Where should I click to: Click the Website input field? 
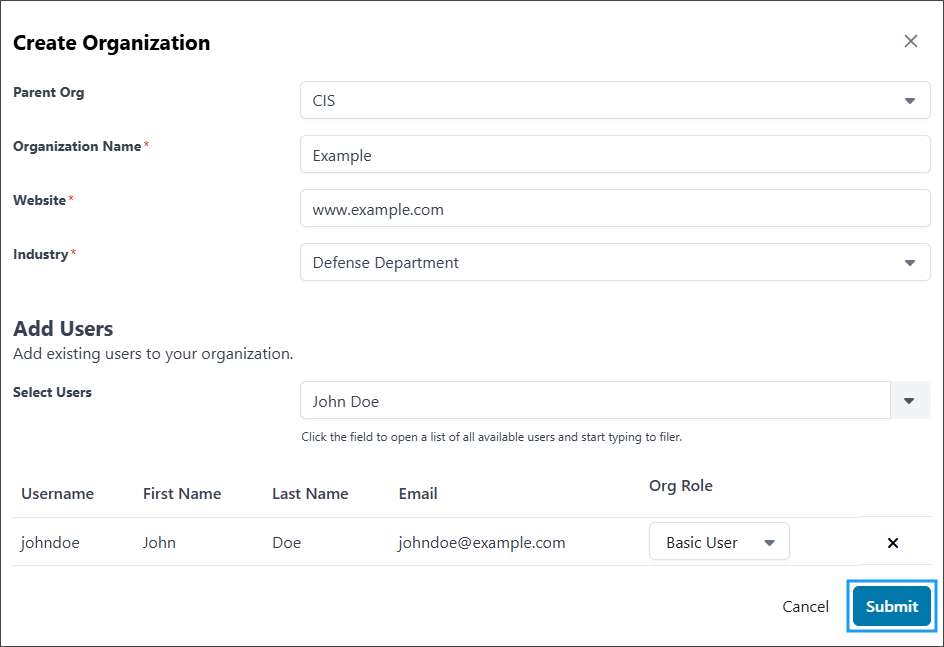pyautogui.click(x=615, y=208)
